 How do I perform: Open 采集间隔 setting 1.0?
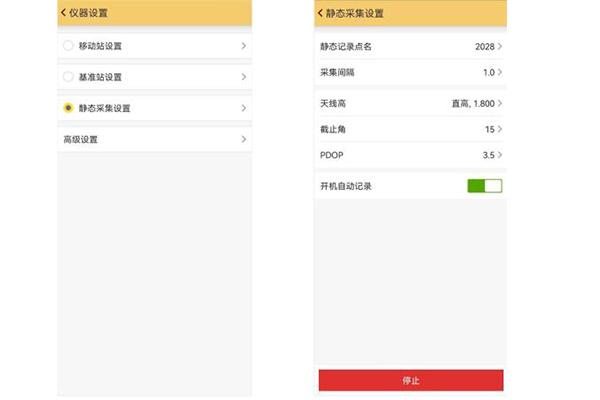[x=488, y=72]
